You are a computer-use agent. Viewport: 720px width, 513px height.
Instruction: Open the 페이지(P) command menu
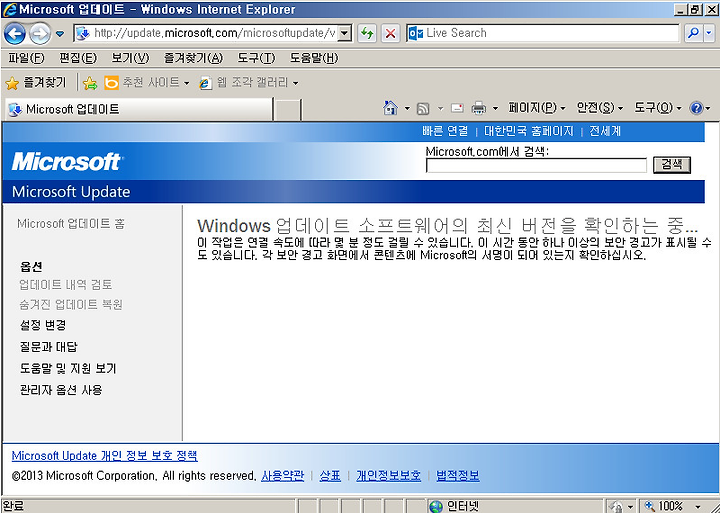click(x=536, y=108)
